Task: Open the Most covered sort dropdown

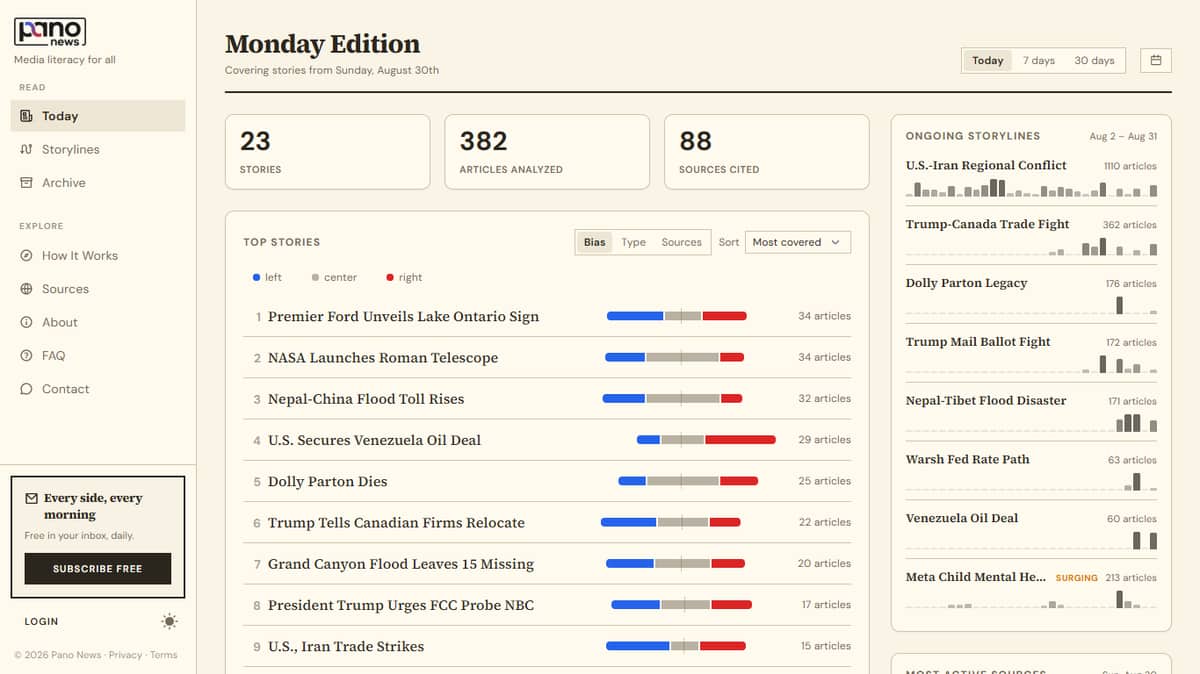Action: [x=798, y=242]
